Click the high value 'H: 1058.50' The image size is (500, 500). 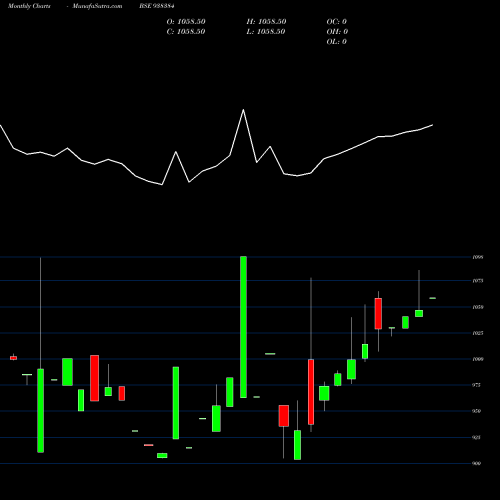pyautogui.click(x=266, y=22)
